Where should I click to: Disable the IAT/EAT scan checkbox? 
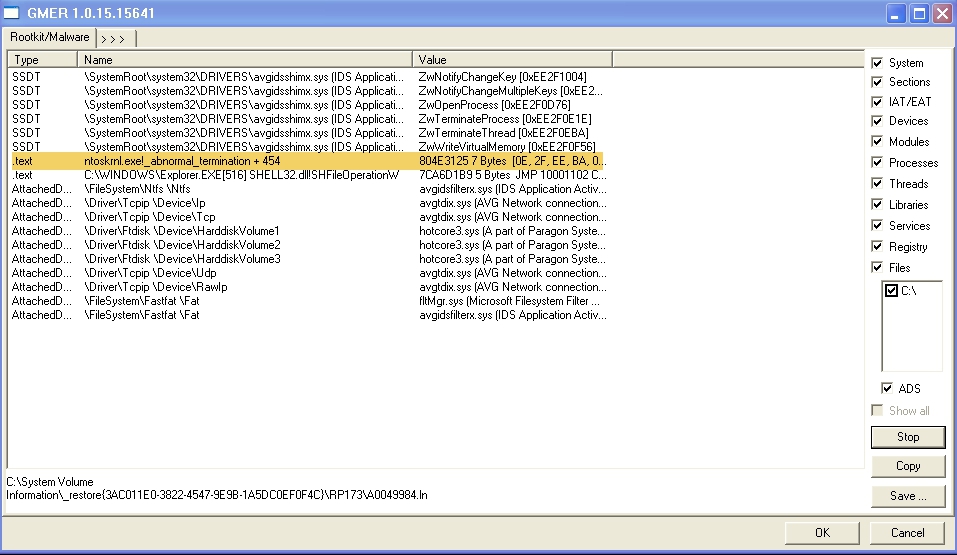(x=877, y=102)
